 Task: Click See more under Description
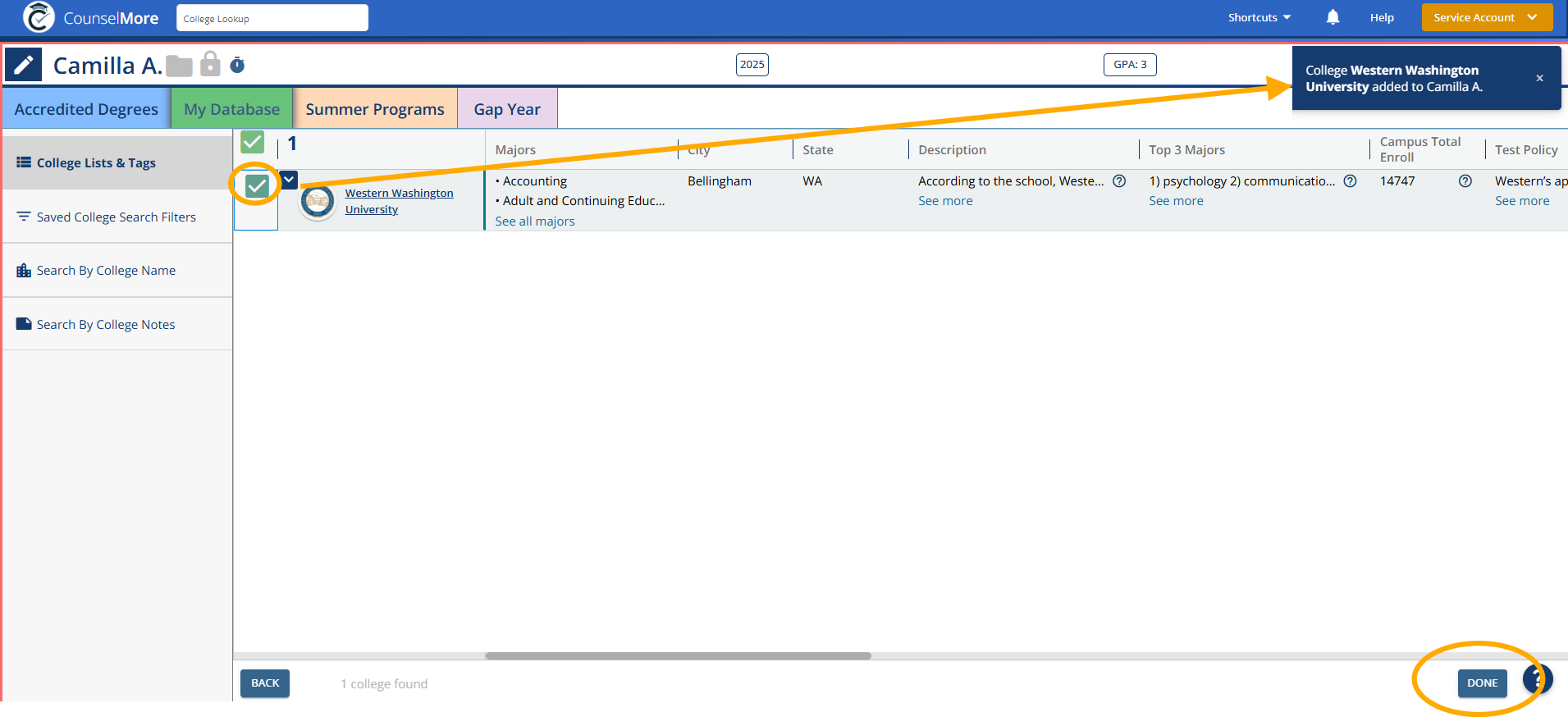click(x=945, y=201)
